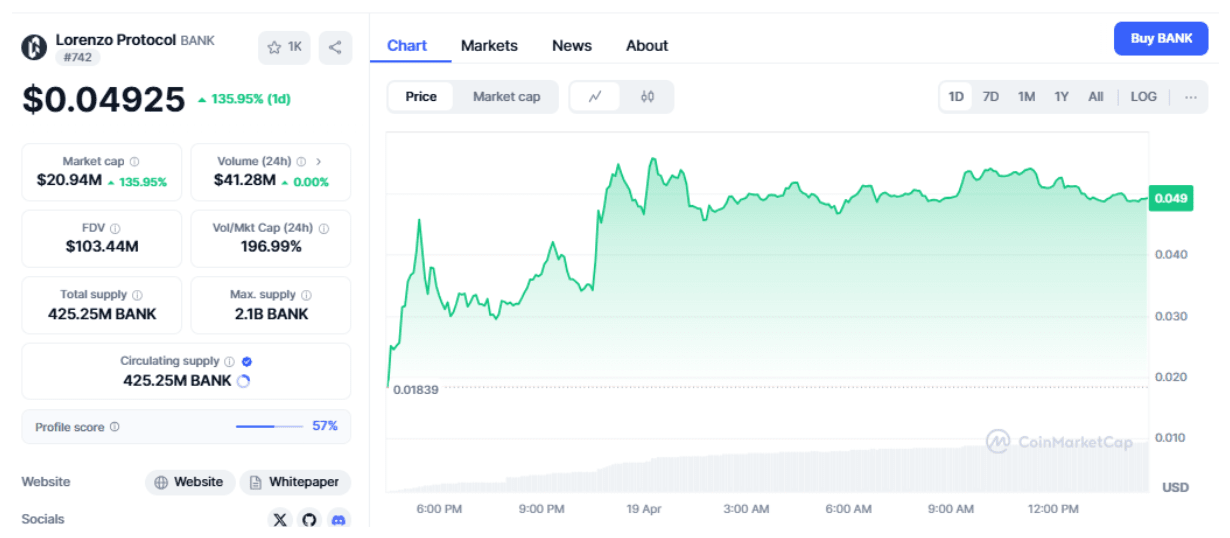Viewport: 1230px width, 538px height.
Task: Expand Volume (24h) chevron arrow
Action: (319, 161)
